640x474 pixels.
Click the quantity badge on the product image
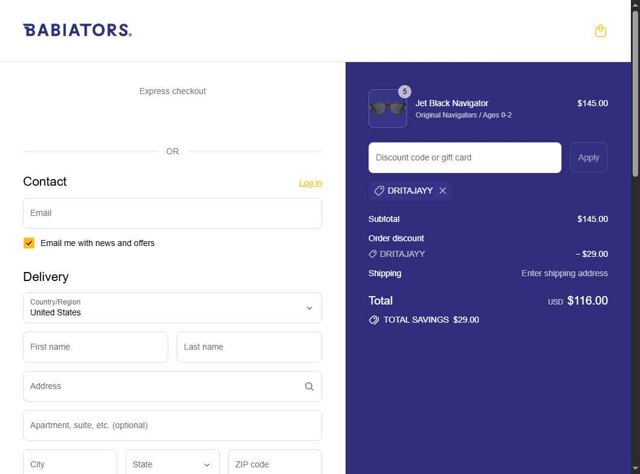(x=404, y=91)
